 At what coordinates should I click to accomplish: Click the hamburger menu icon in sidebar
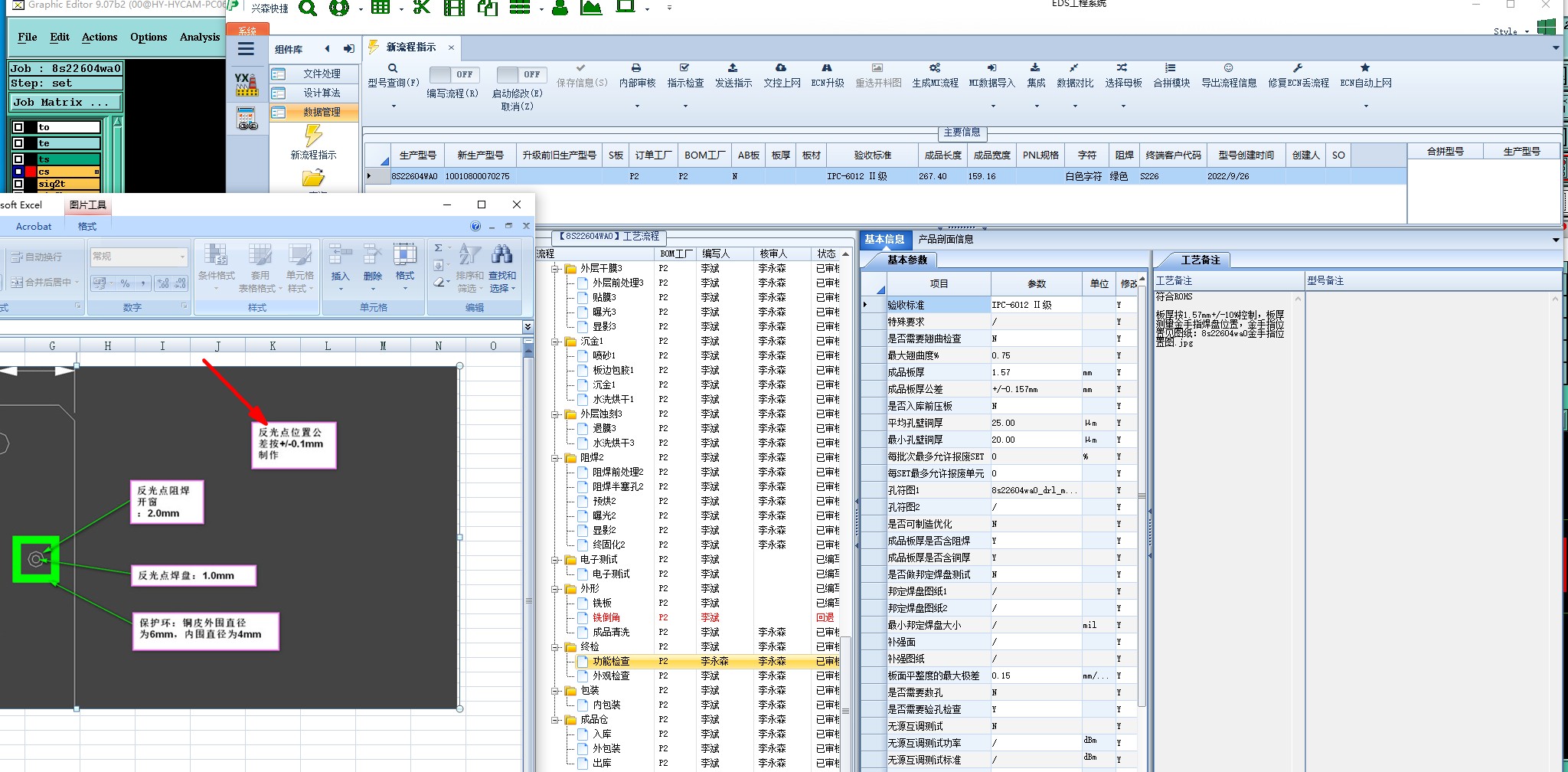[x=246, y=49]
